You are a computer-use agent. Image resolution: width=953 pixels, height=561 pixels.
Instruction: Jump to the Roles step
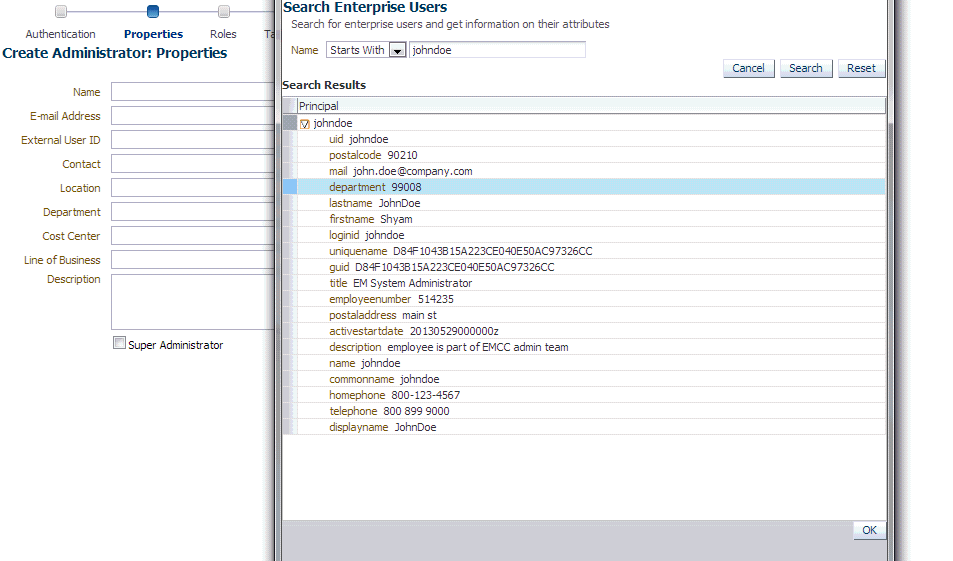(x=223, y=34)
